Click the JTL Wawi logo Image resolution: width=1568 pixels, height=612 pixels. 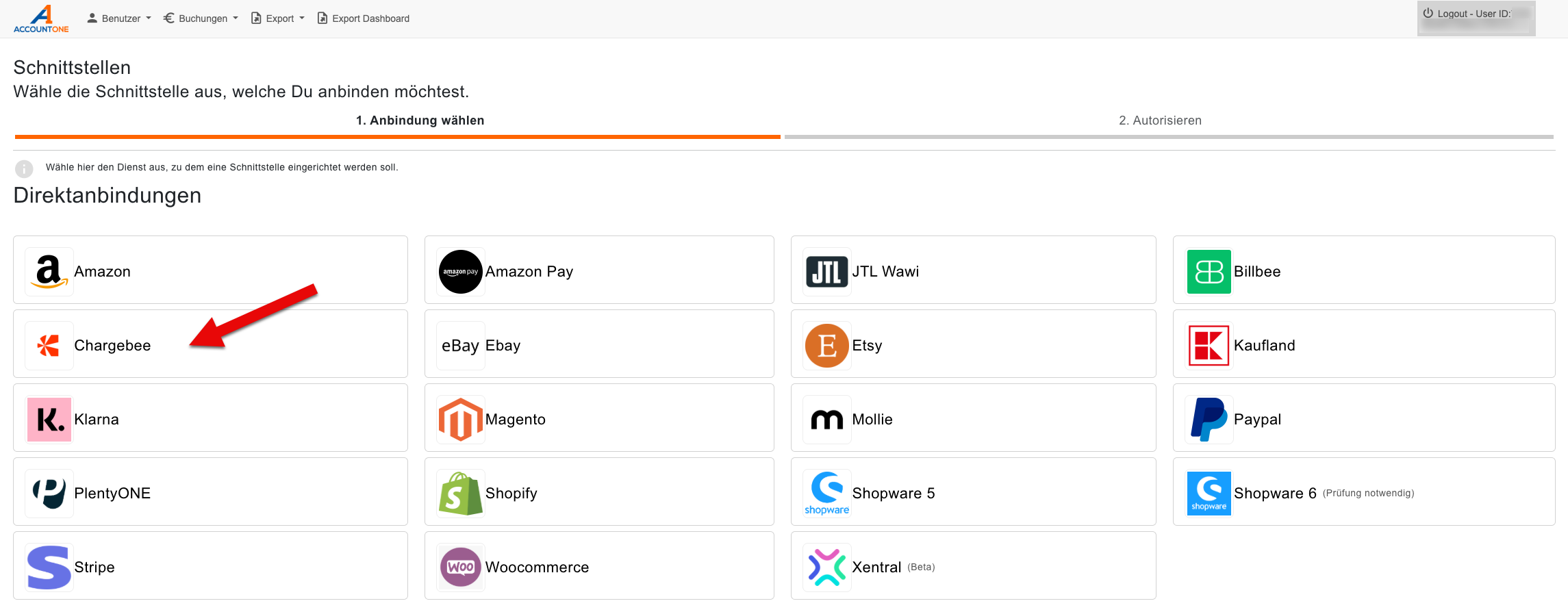(826, 272)
